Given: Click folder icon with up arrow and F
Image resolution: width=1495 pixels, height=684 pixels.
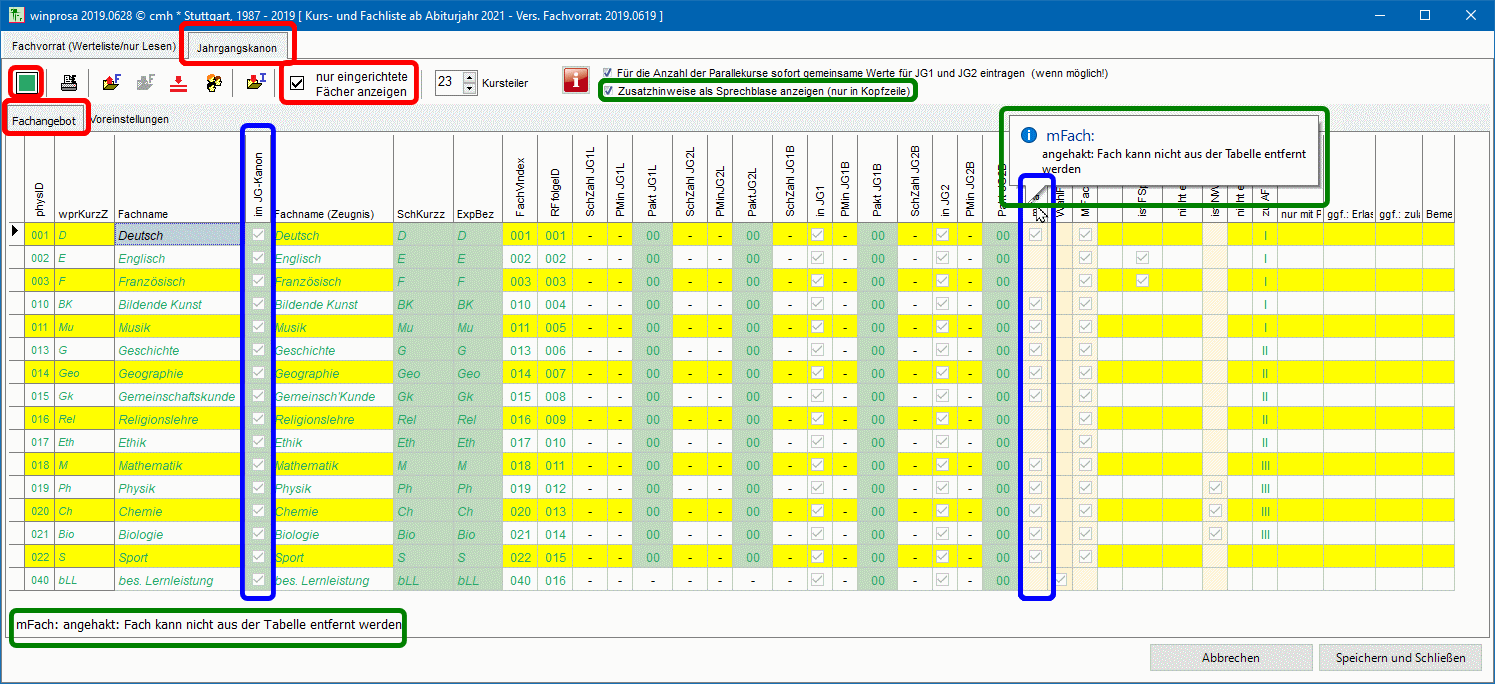Looking at the screenshot, I should tap(112, 83).
